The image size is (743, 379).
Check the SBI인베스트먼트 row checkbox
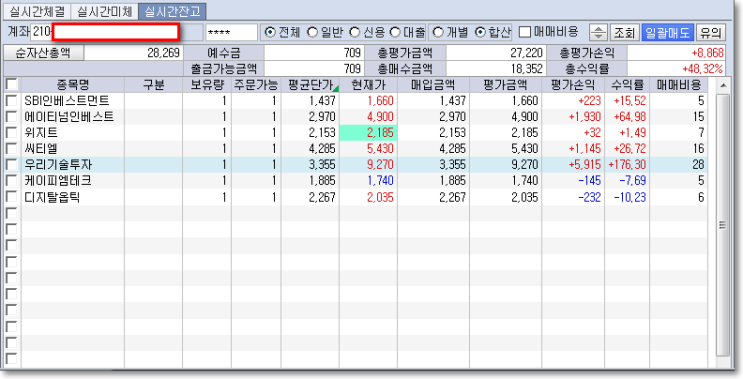pos(11,100)
